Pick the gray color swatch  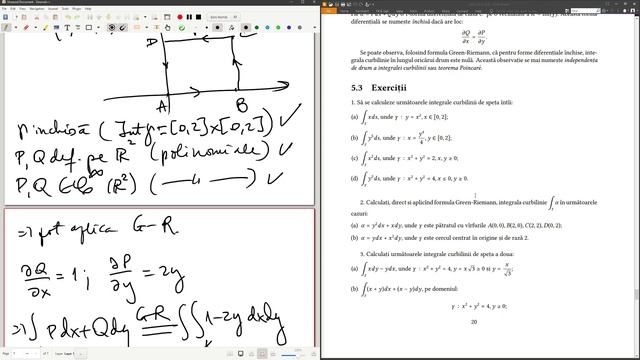pyautogui.click(x=300, y=28)
